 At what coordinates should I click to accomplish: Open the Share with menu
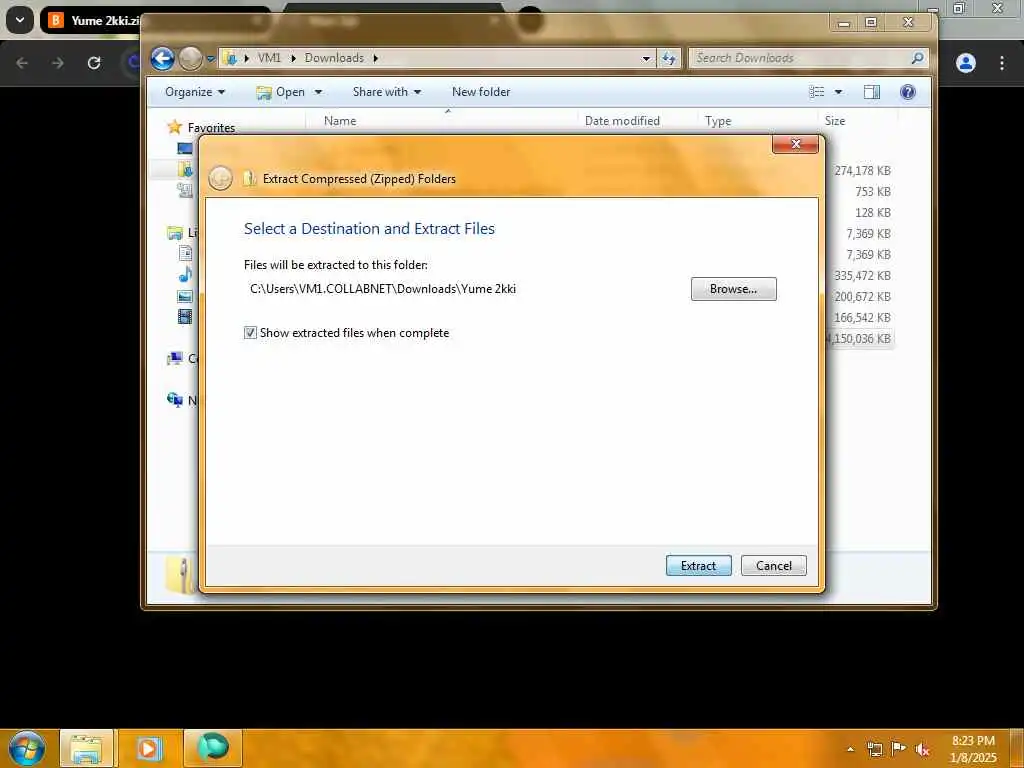coord(387,92)
